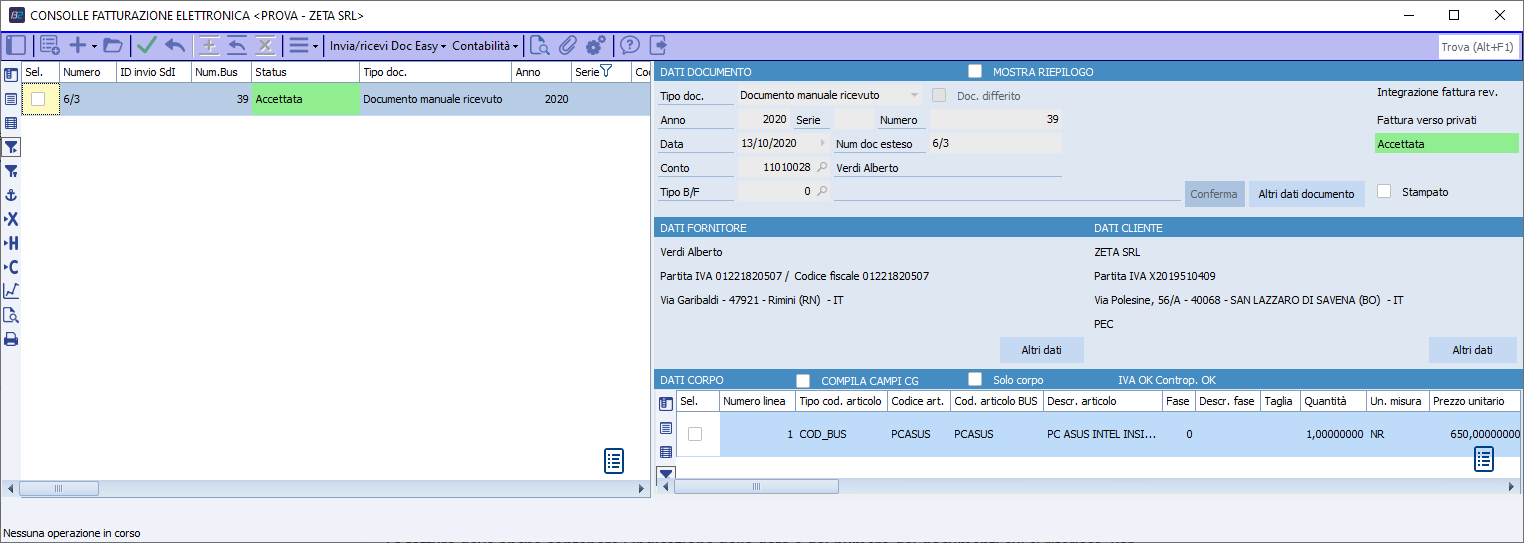This screenshot has width=1524, height=543.
Task: Click the insert row icon in toolbar
Action: [209, 45]
